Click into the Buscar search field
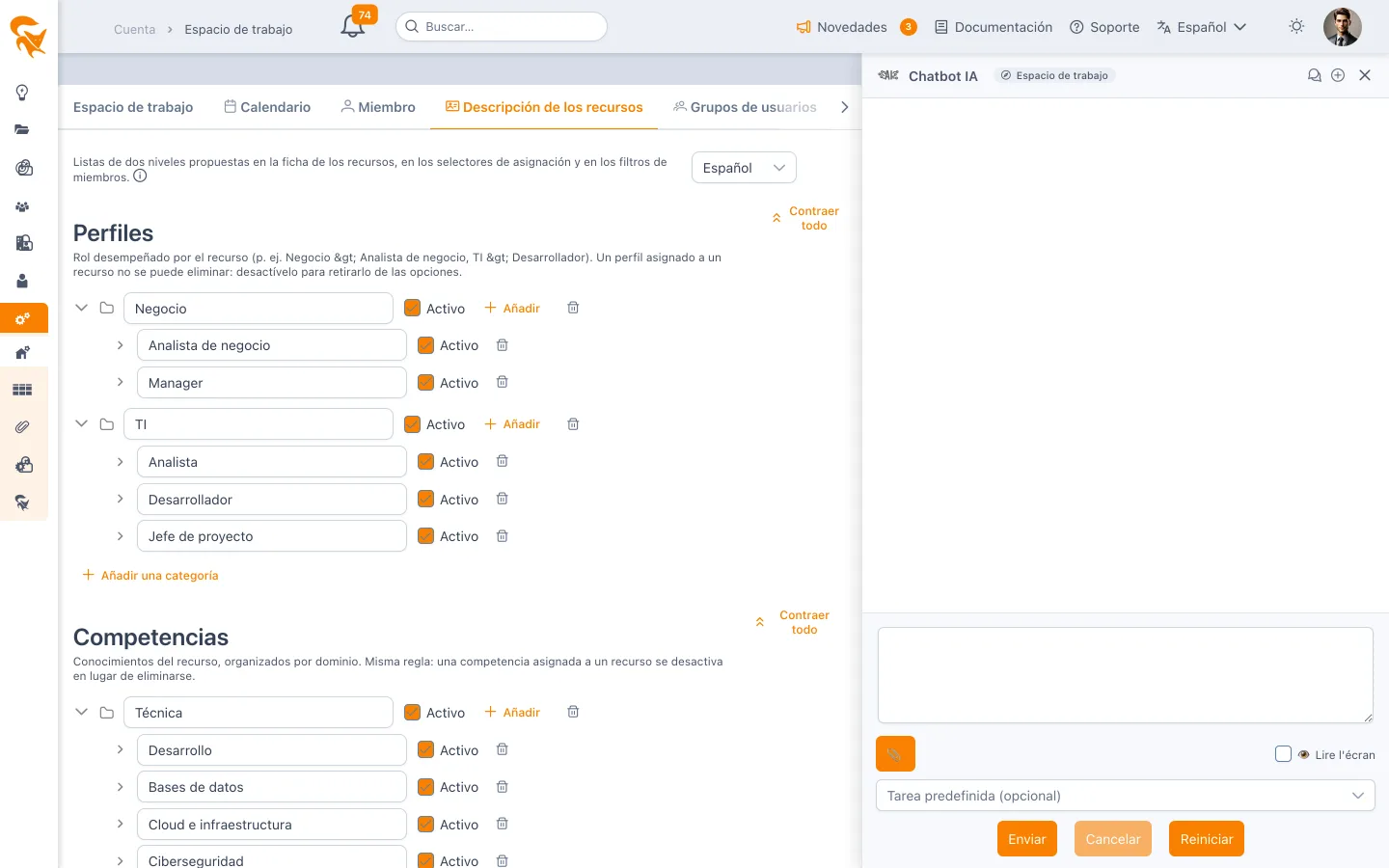This screenshot has width=1389, height=868. (502, 27)
